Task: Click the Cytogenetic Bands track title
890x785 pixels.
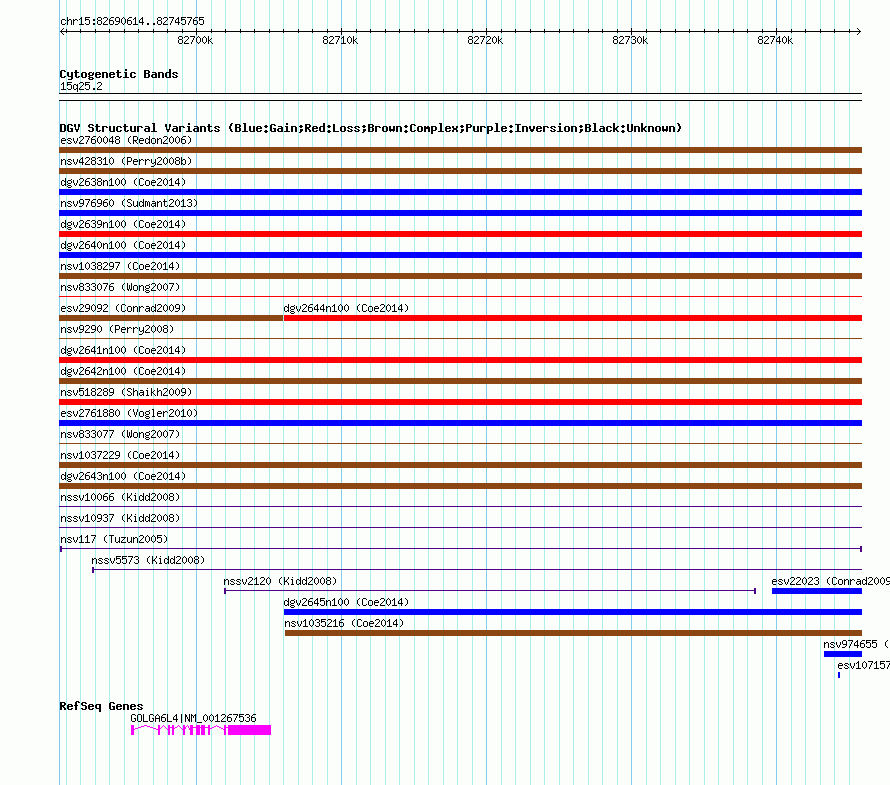Action: 119,74
